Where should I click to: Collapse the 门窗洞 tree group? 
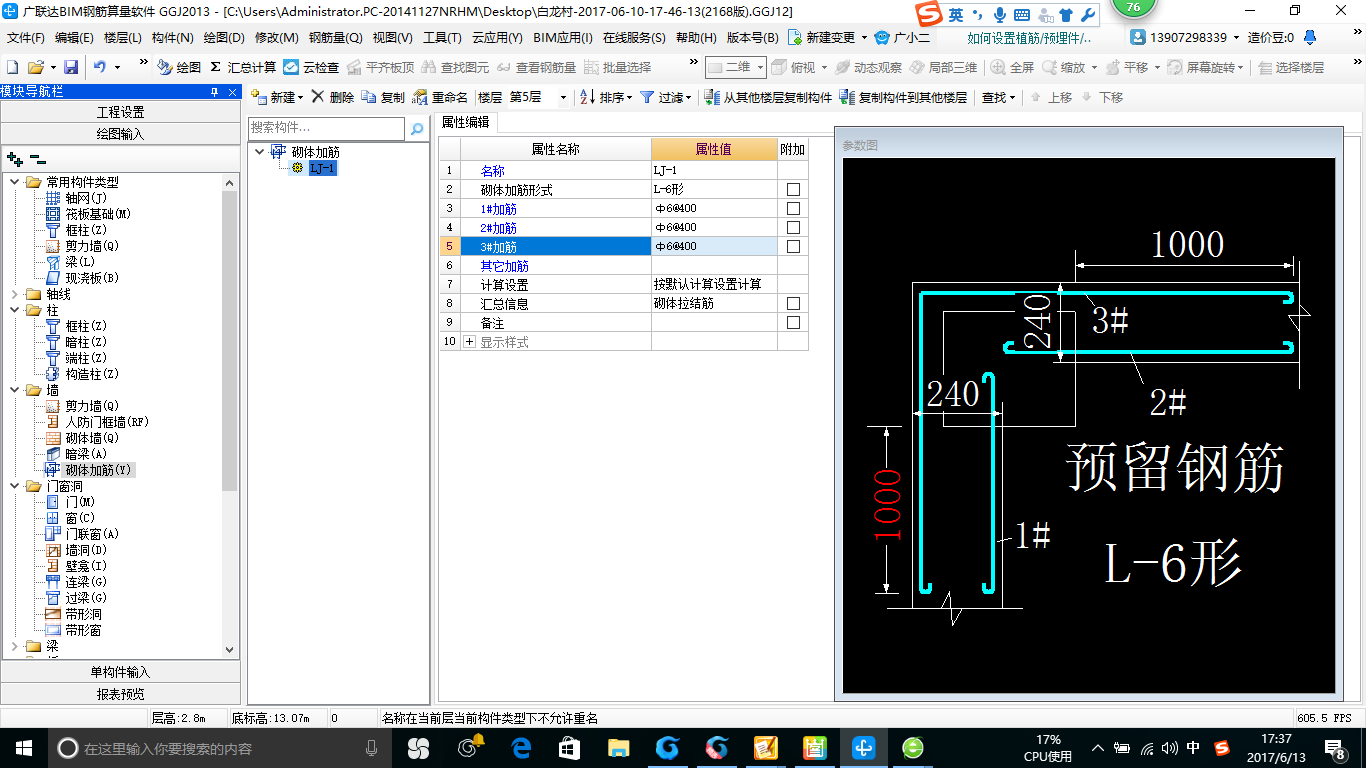[15, 486]
